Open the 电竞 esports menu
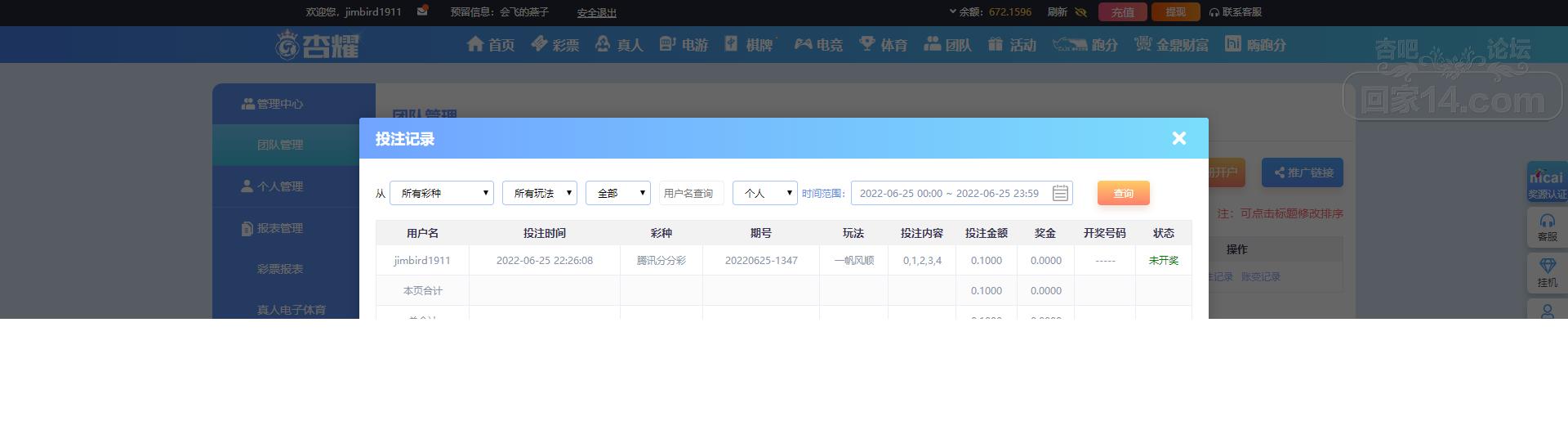 tap(819, 44)
